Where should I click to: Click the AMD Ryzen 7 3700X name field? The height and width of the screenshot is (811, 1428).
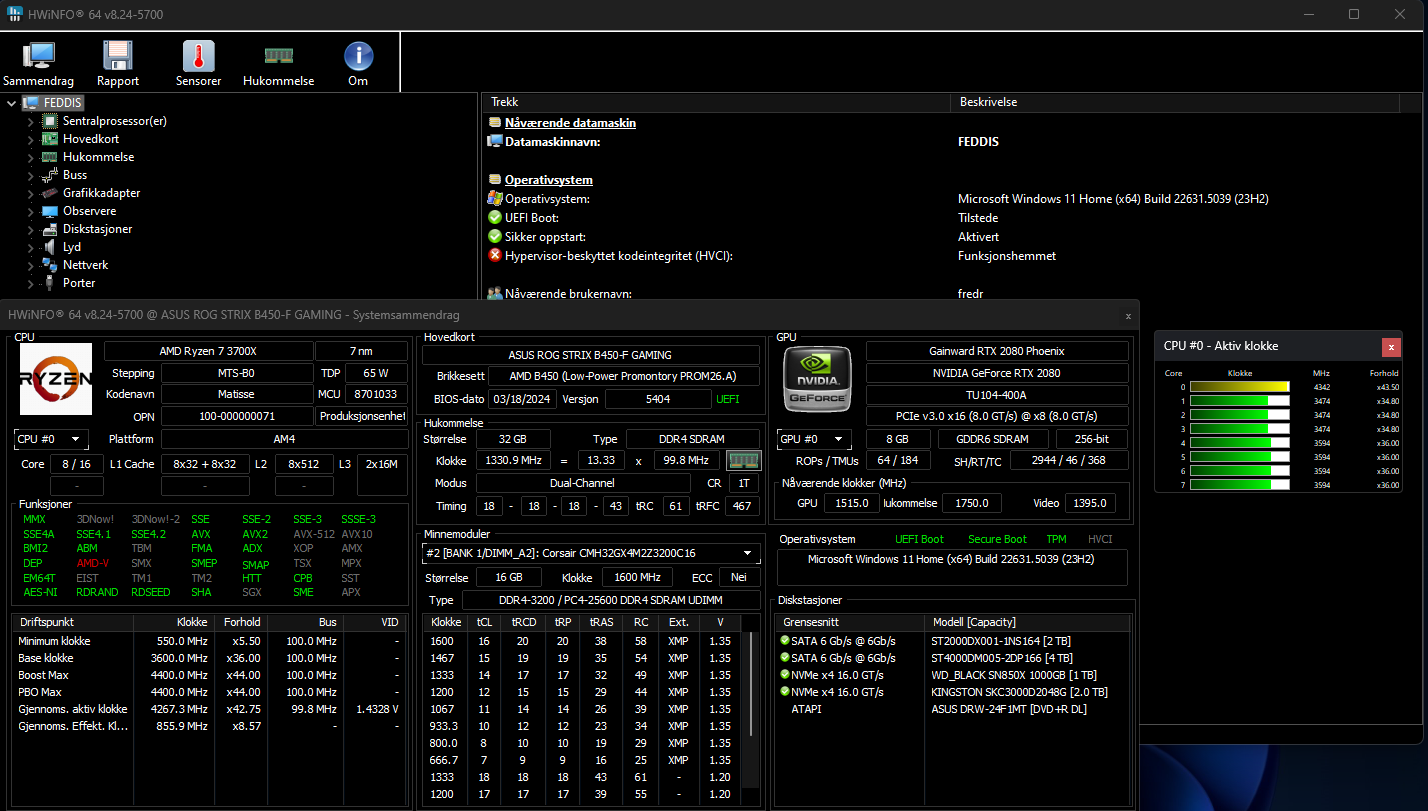coord(207,351)
